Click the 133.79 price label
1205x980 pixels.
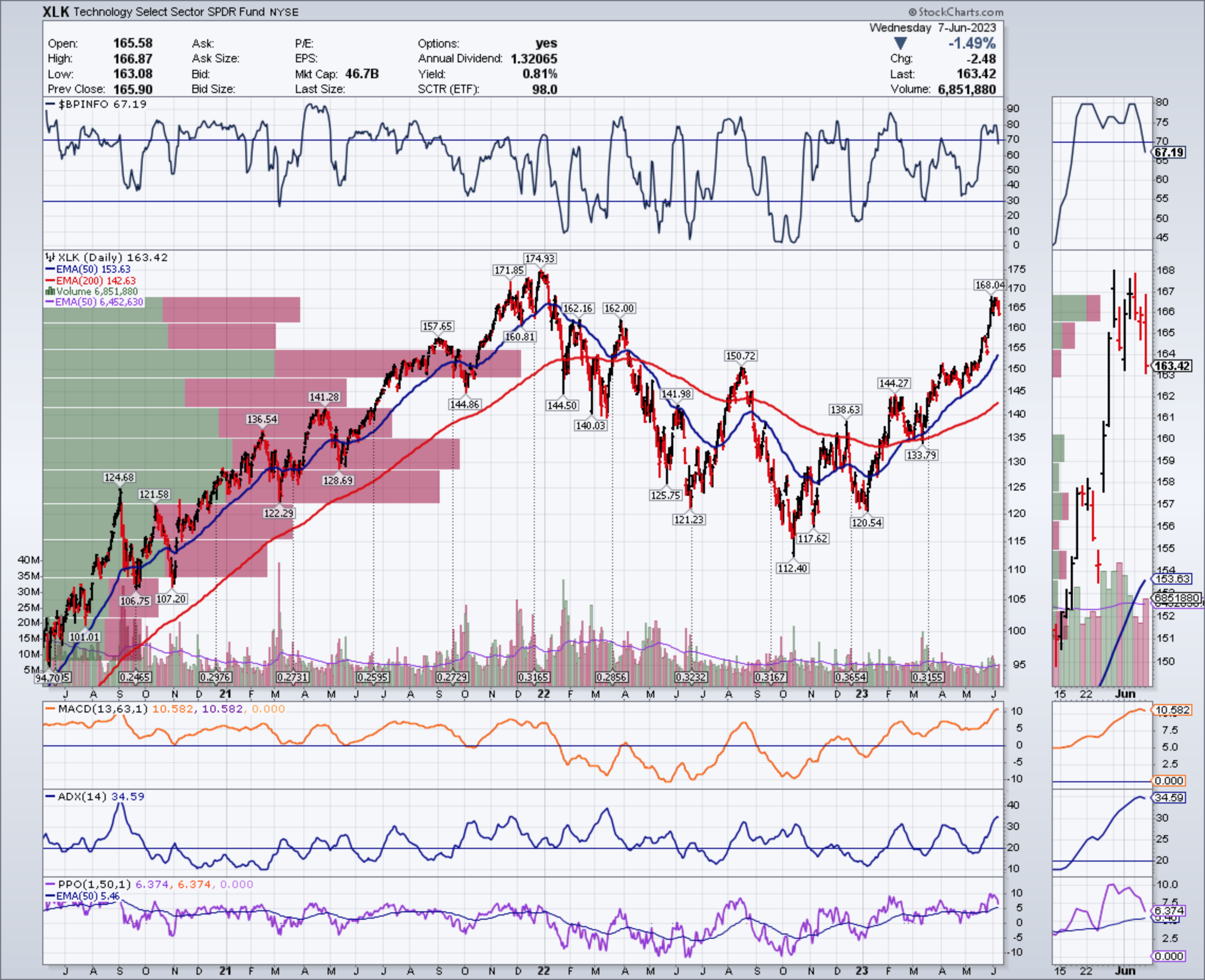click(x=921, y=455)
